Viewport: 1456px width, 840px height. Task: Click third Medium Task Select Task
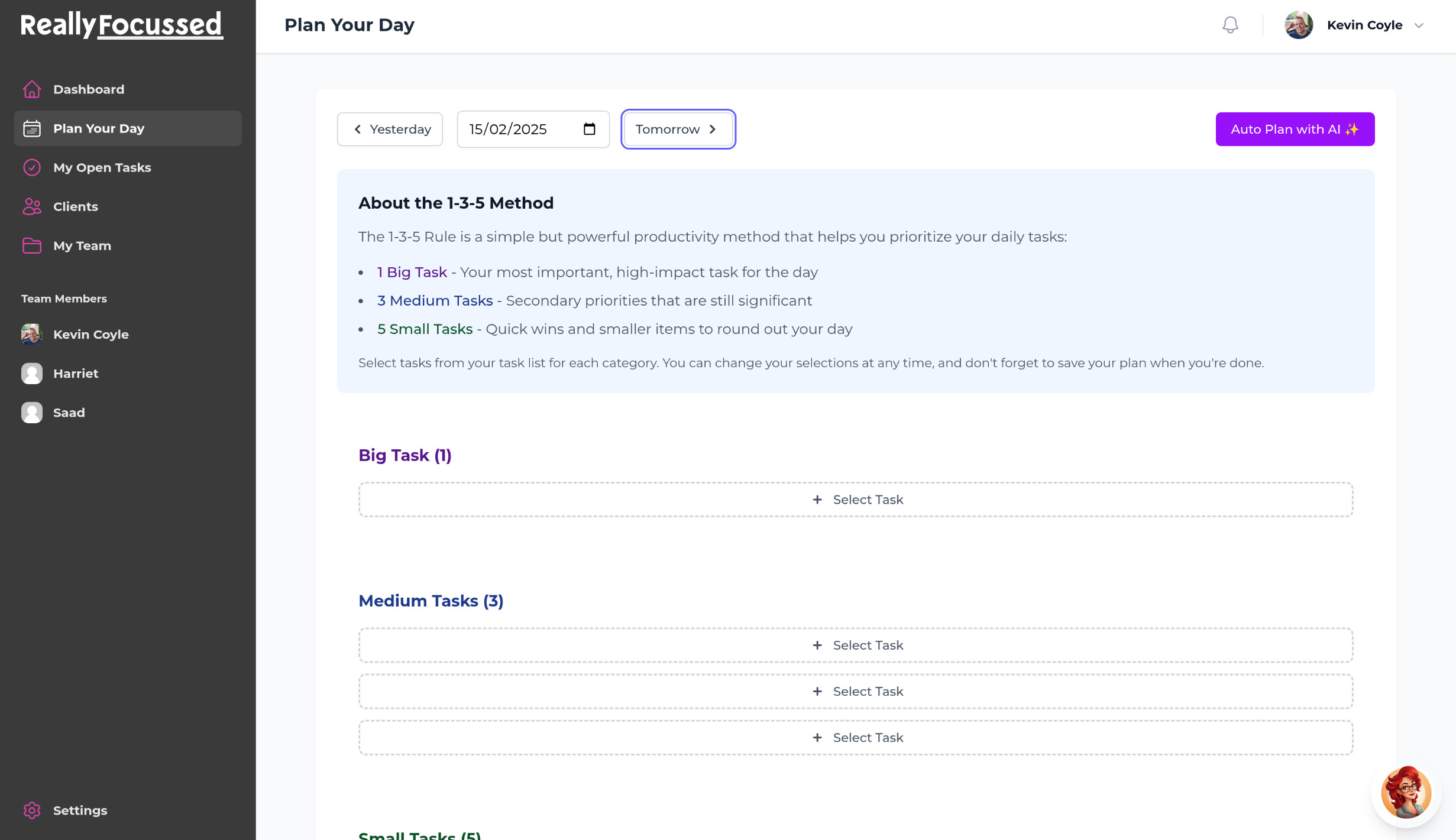click(x=855, y=737)
